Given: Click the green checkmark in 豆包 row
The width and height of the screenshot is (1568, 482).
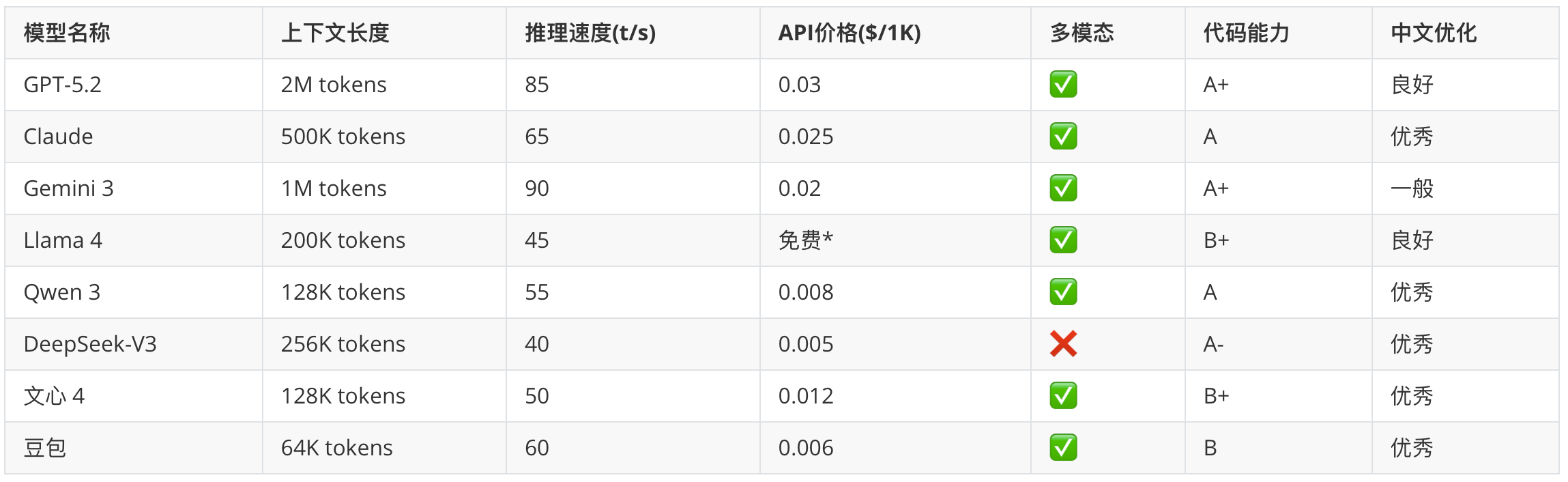Looking at the screenshot, I should (1063, 448).
